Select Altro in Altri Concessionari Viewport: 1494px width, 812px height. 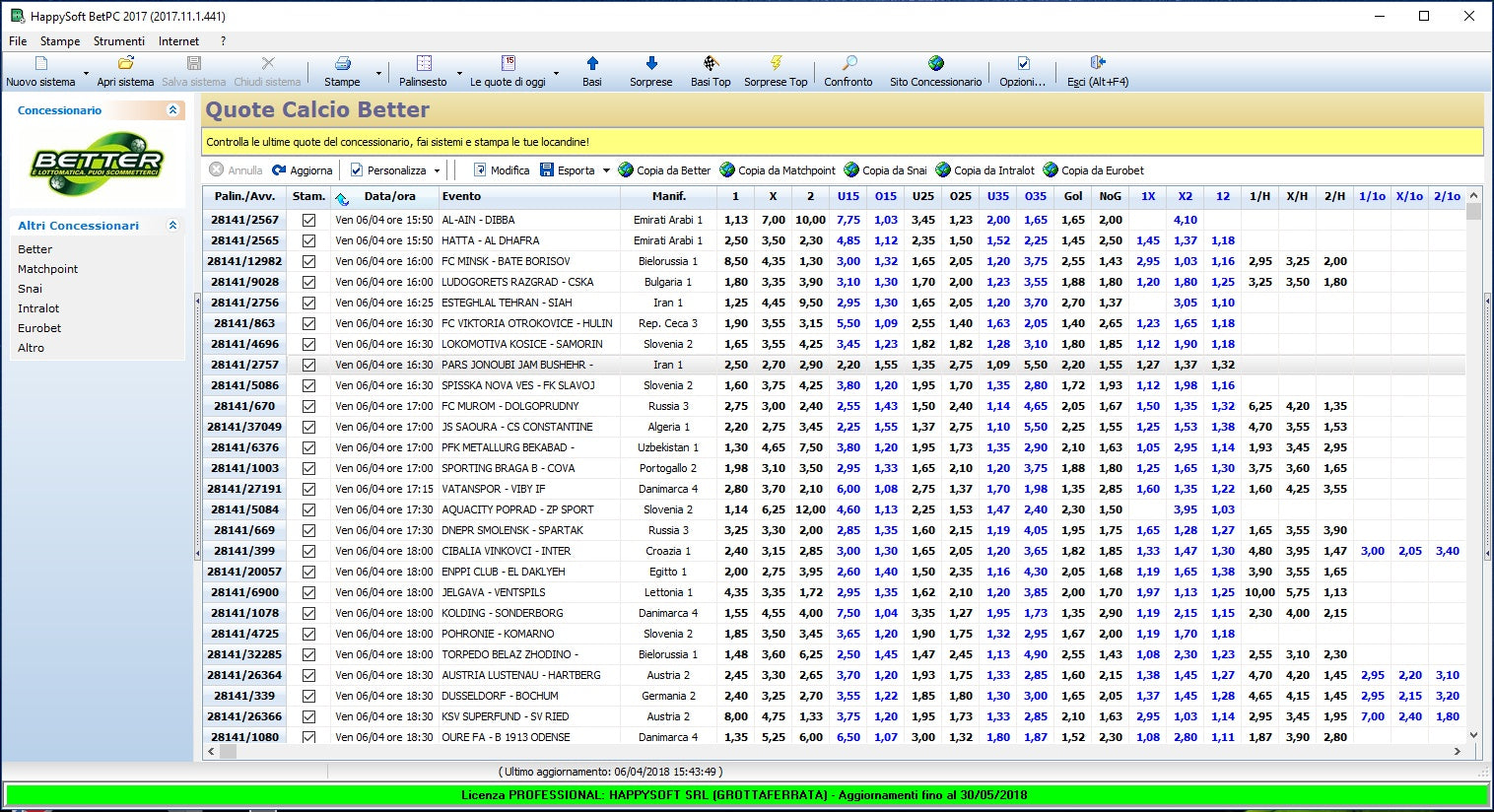point(31,348)
